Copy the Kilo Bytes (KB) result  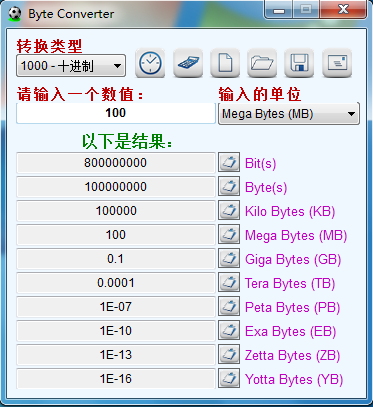tap(229, 210)
